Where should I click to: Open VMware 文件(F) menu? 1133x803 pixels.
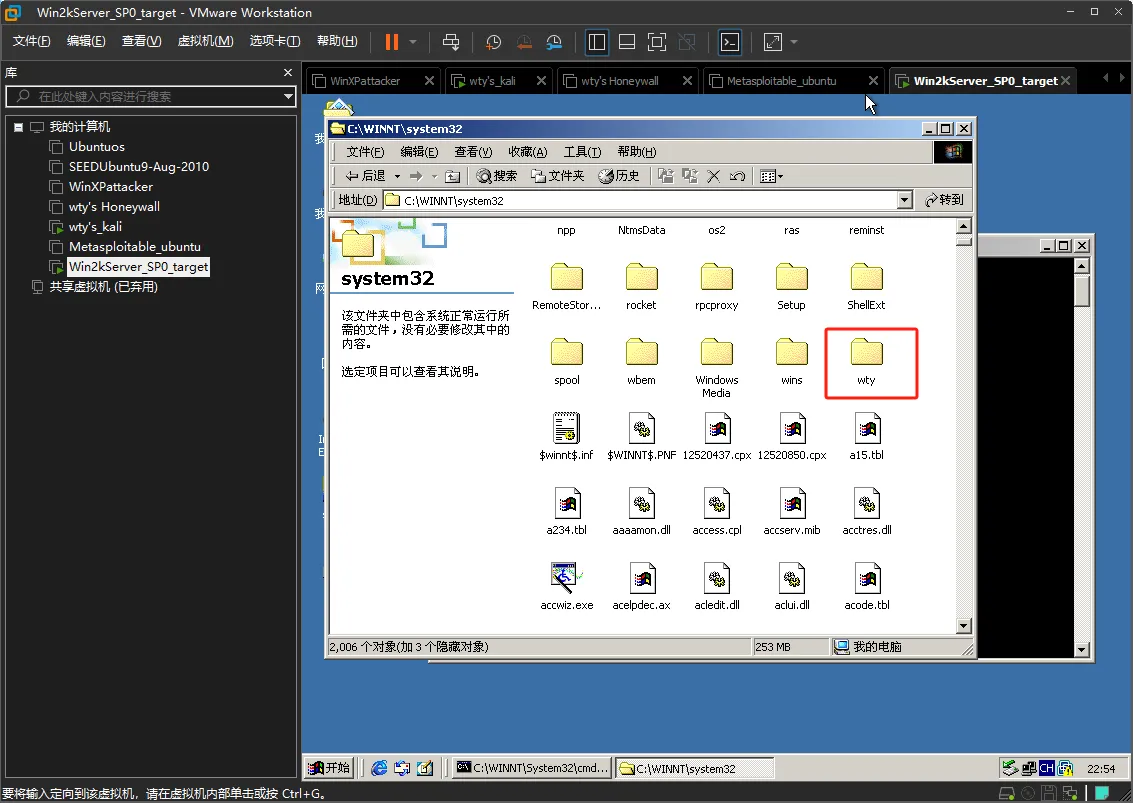(31, 40)
